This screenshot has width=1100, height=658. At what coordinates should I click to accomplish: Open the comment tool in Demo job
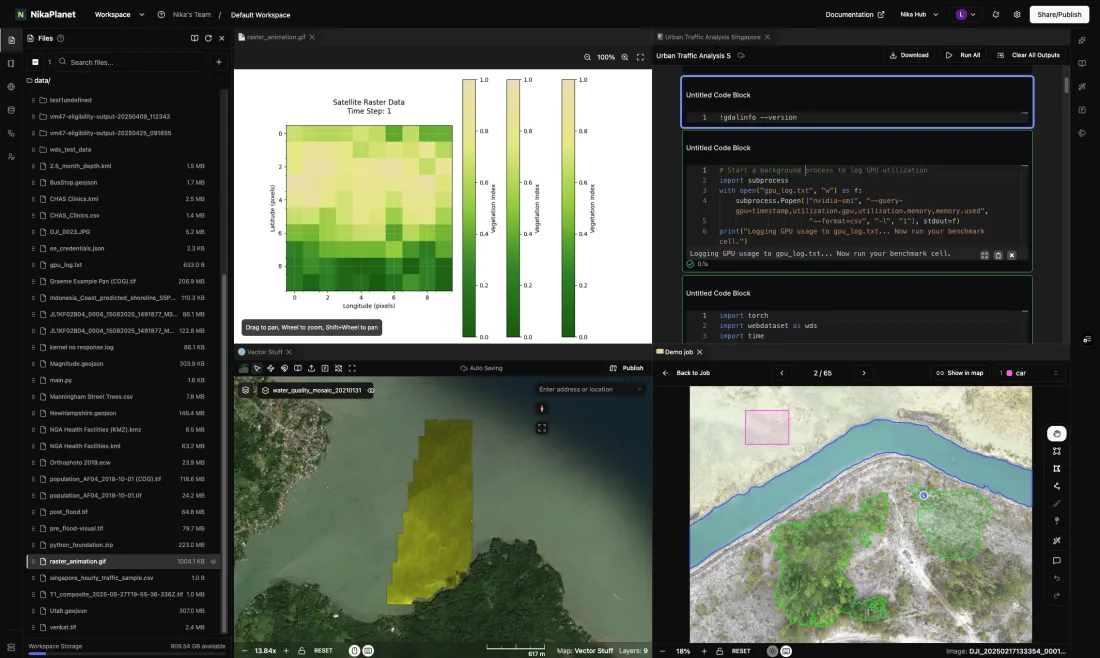[1057, 560]
